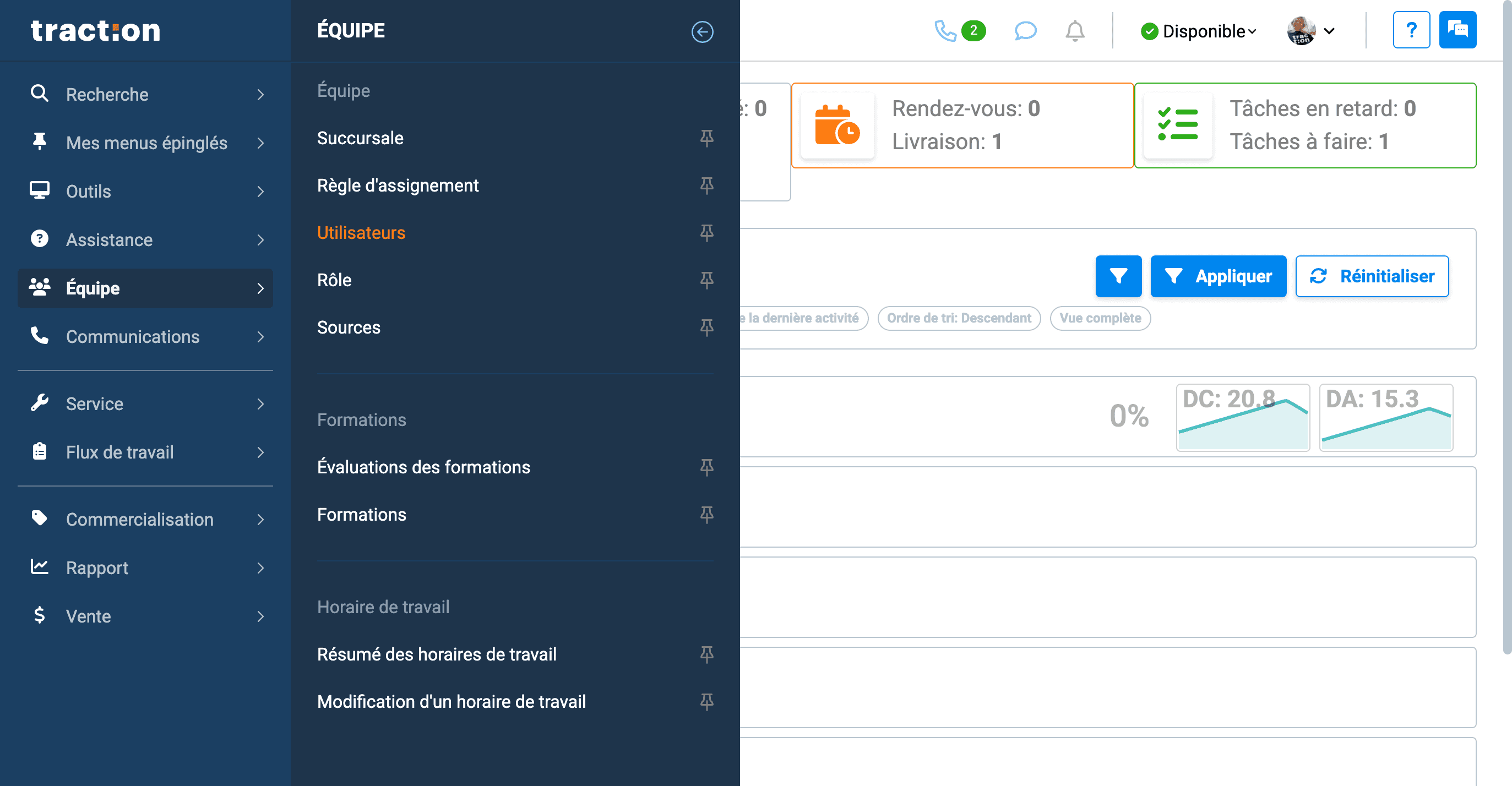Image resolution: width=1512 pixels, height=786 pixels.
Task: Pin the Formations menu item
Action: tap(706, 515)
